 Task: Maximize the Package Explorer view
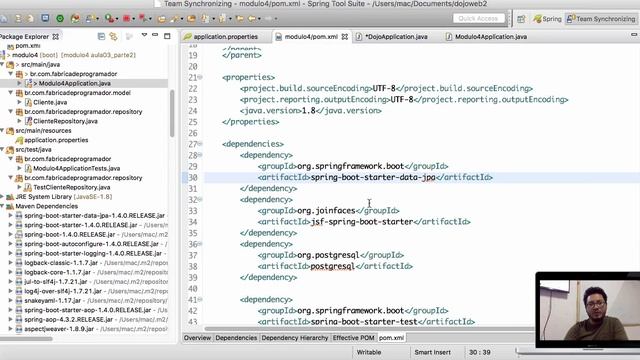[167, 36]
